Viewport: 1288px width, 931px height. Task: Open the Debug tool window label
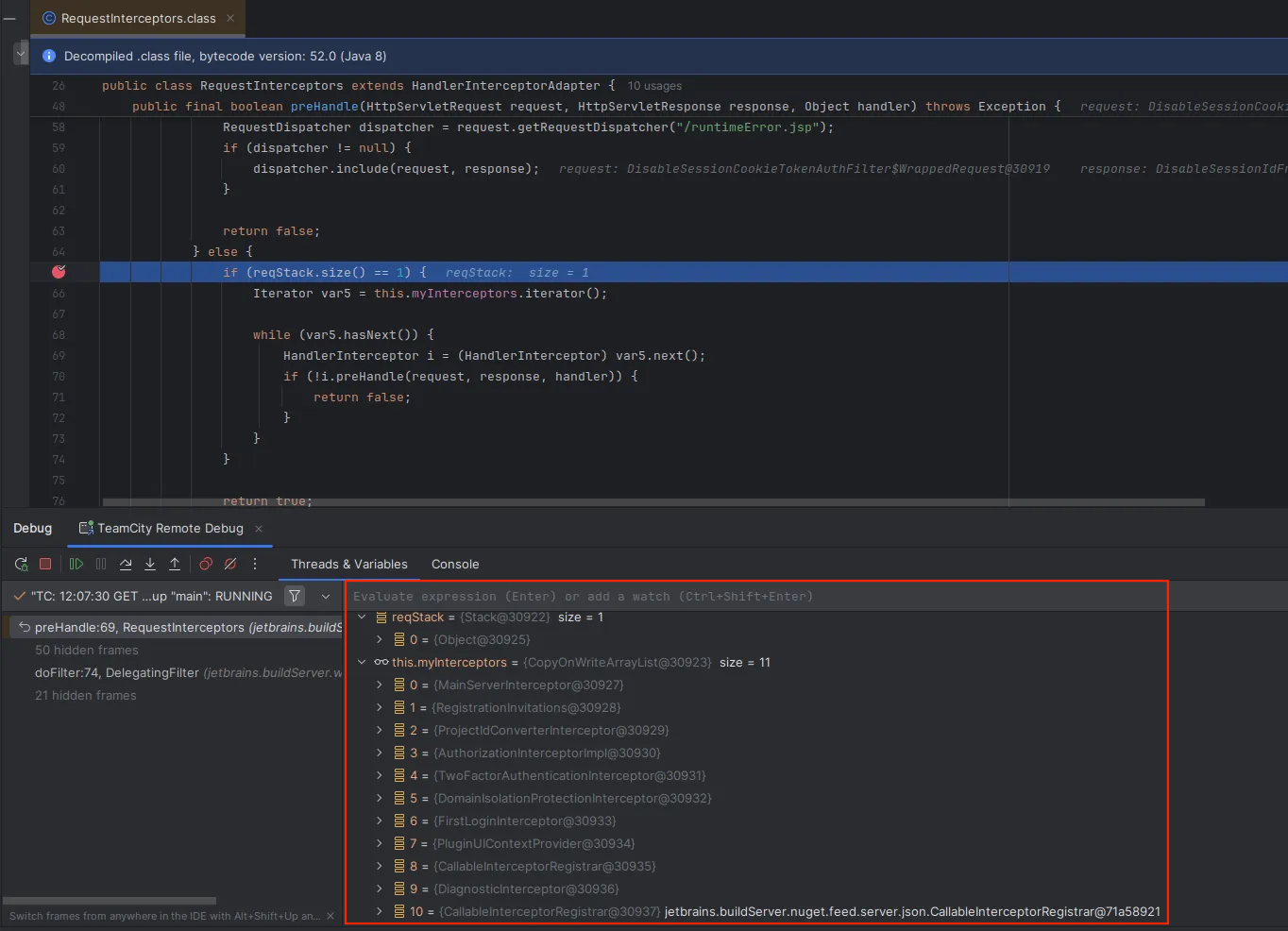(33, 528)
